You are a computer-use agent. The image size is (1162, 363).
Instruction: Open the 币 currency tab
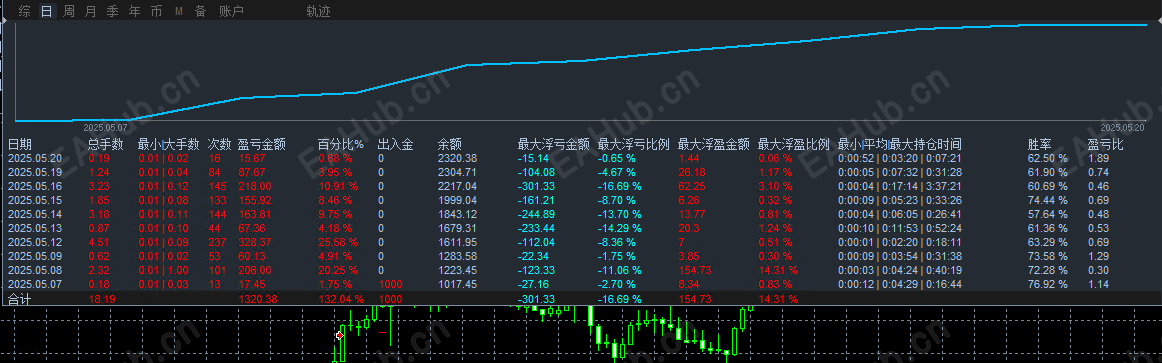[156, 11]
